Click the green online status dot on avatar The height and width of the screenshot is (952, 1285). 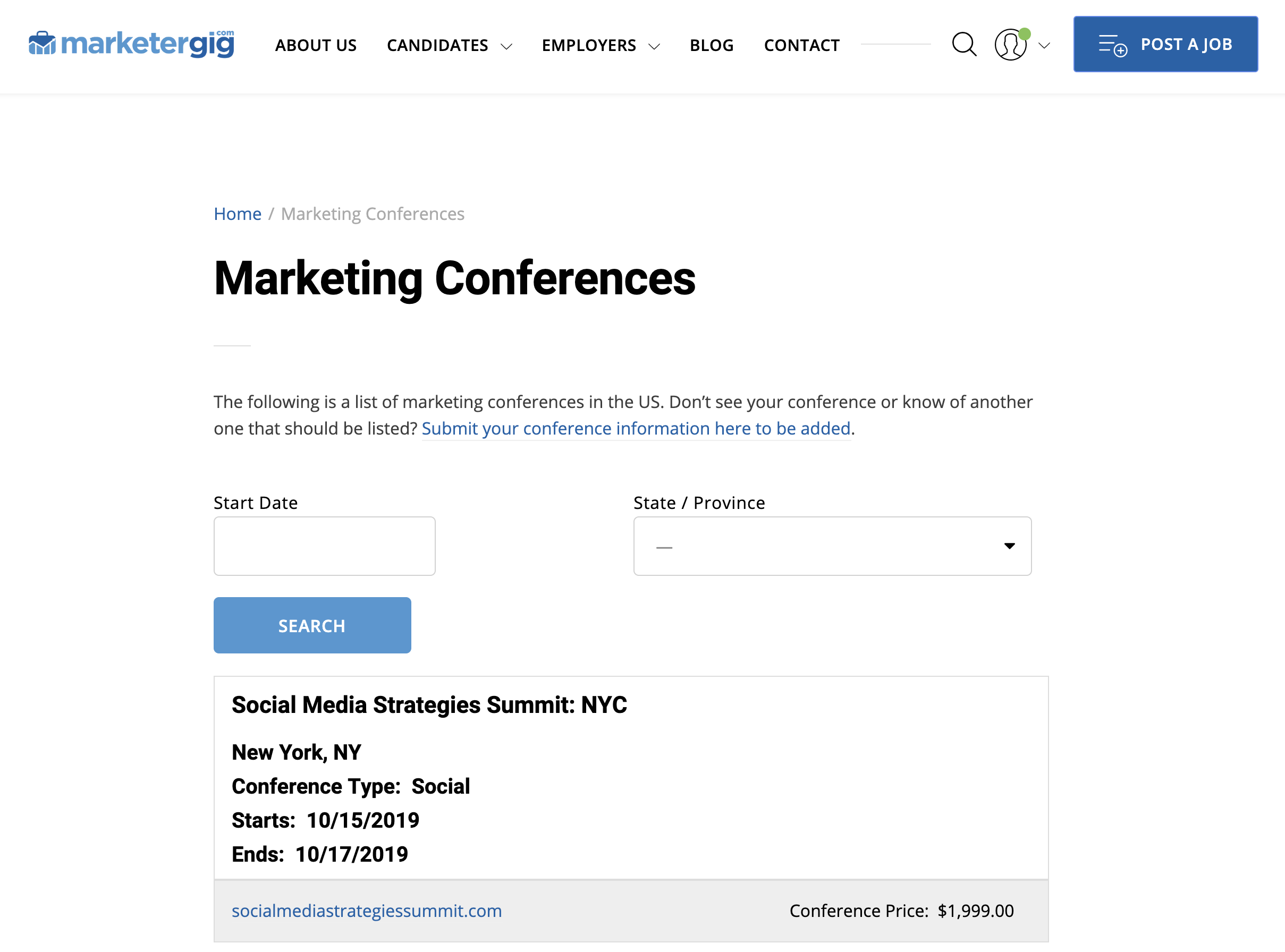[x=1025, y=33]
